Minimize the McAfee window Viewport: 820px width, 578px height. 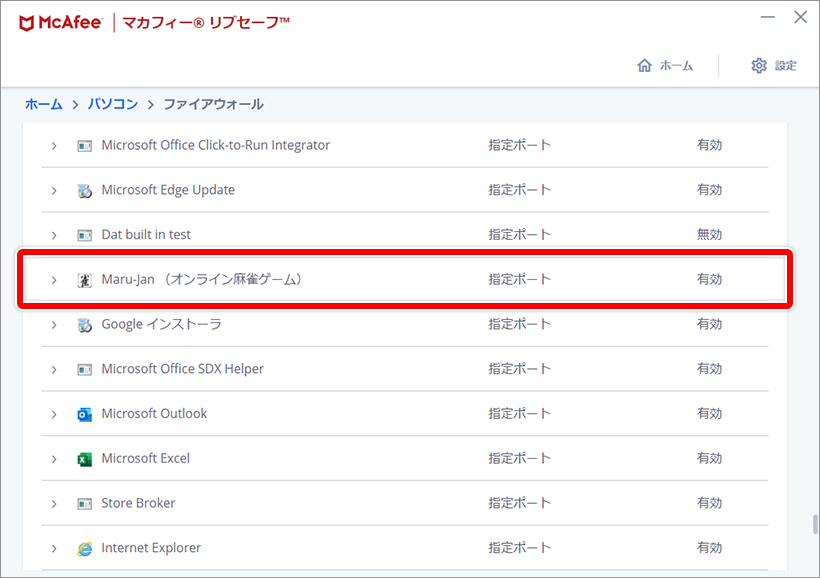pyautogui.click(x=767, y=17)
